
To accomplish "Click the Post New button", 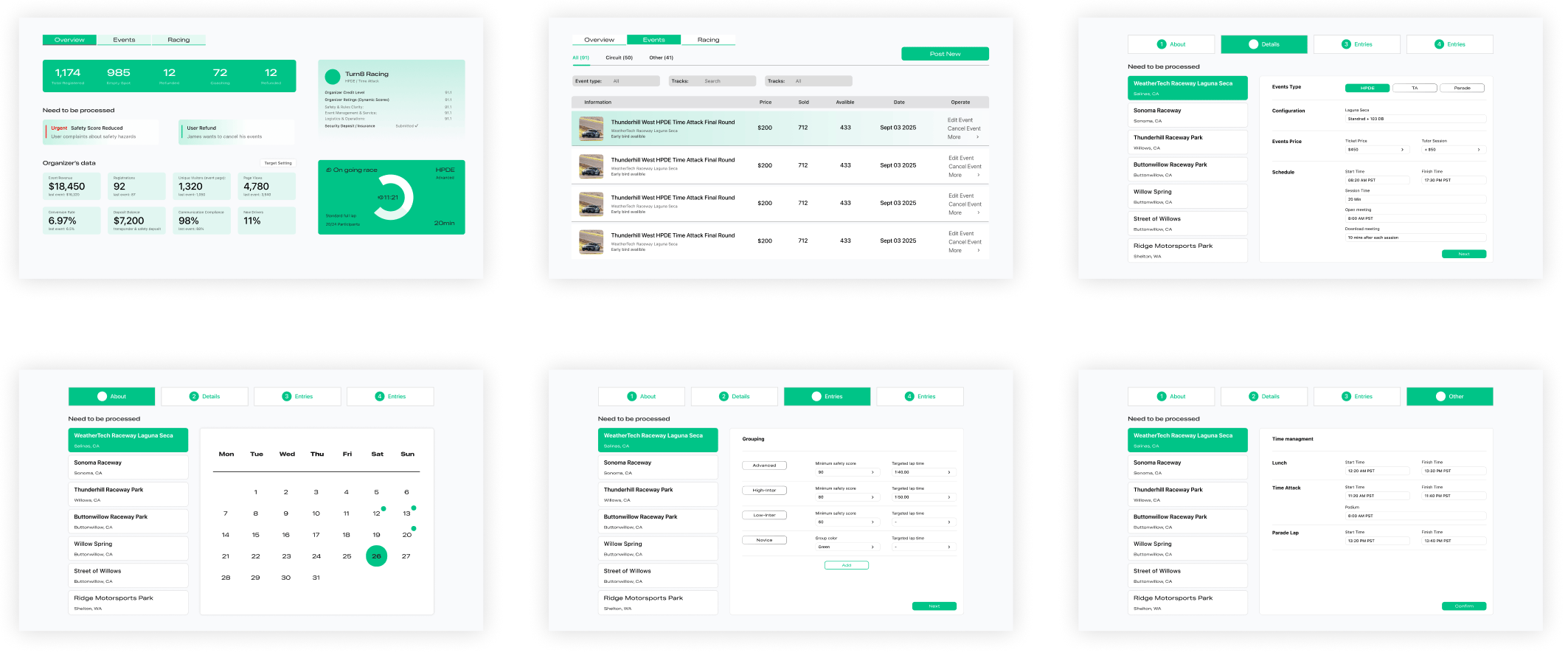I will click(x=945, y=54).
